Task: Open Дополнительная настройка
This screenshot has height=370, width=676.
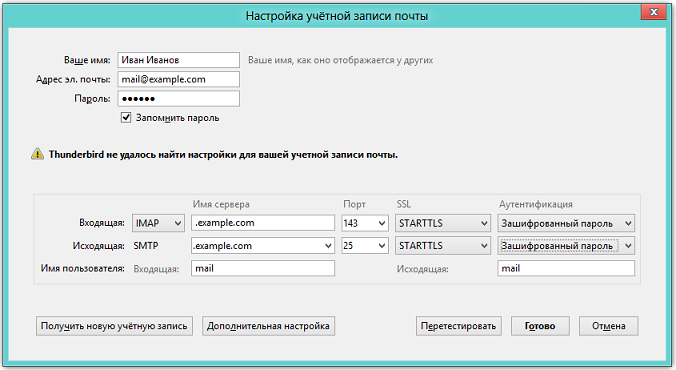Action: [268, 326]
